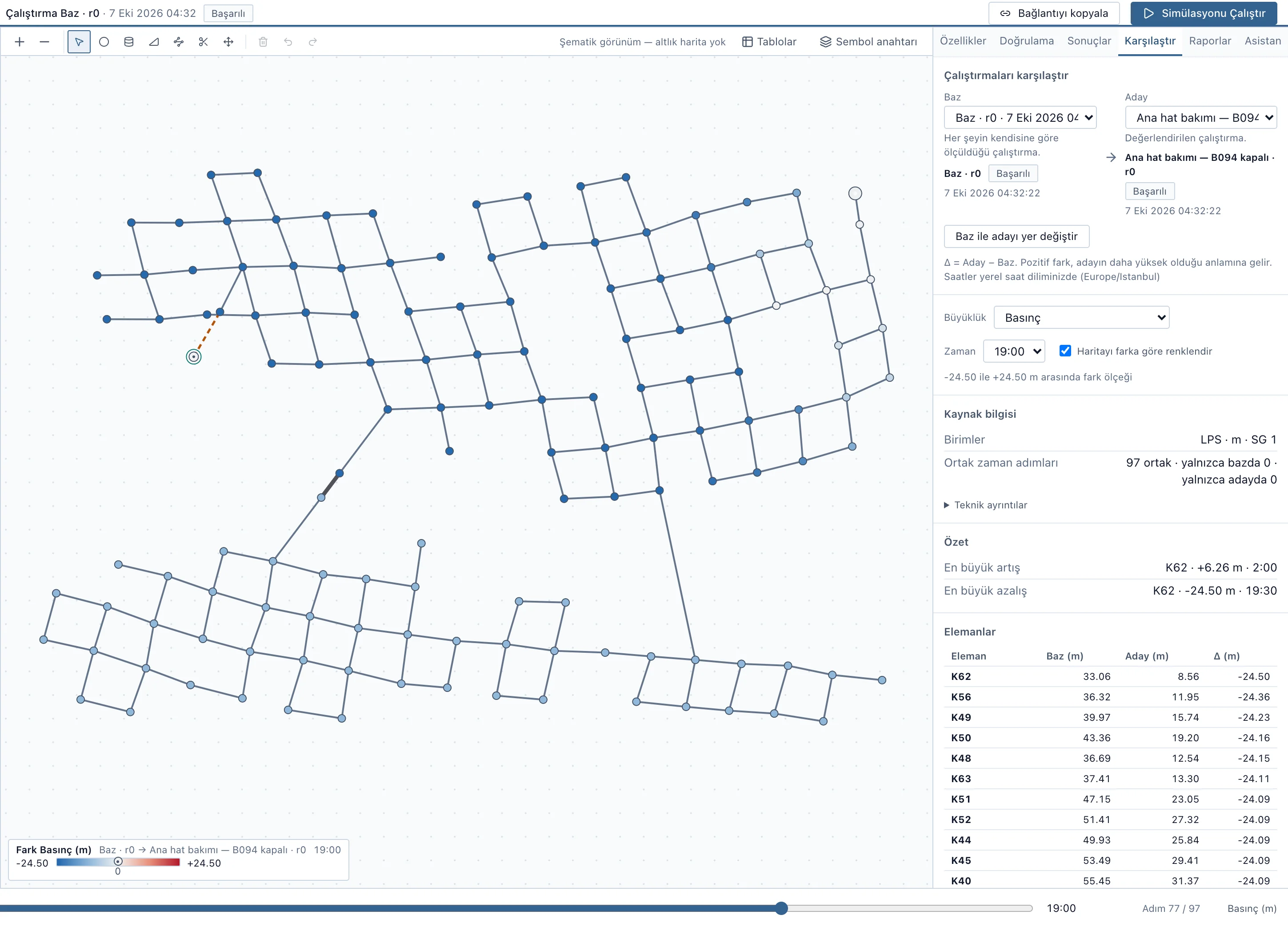The width and height of the screenshot is (1288, 927).
Task: Open the Raporlar tab
Action: point(1210,41)
